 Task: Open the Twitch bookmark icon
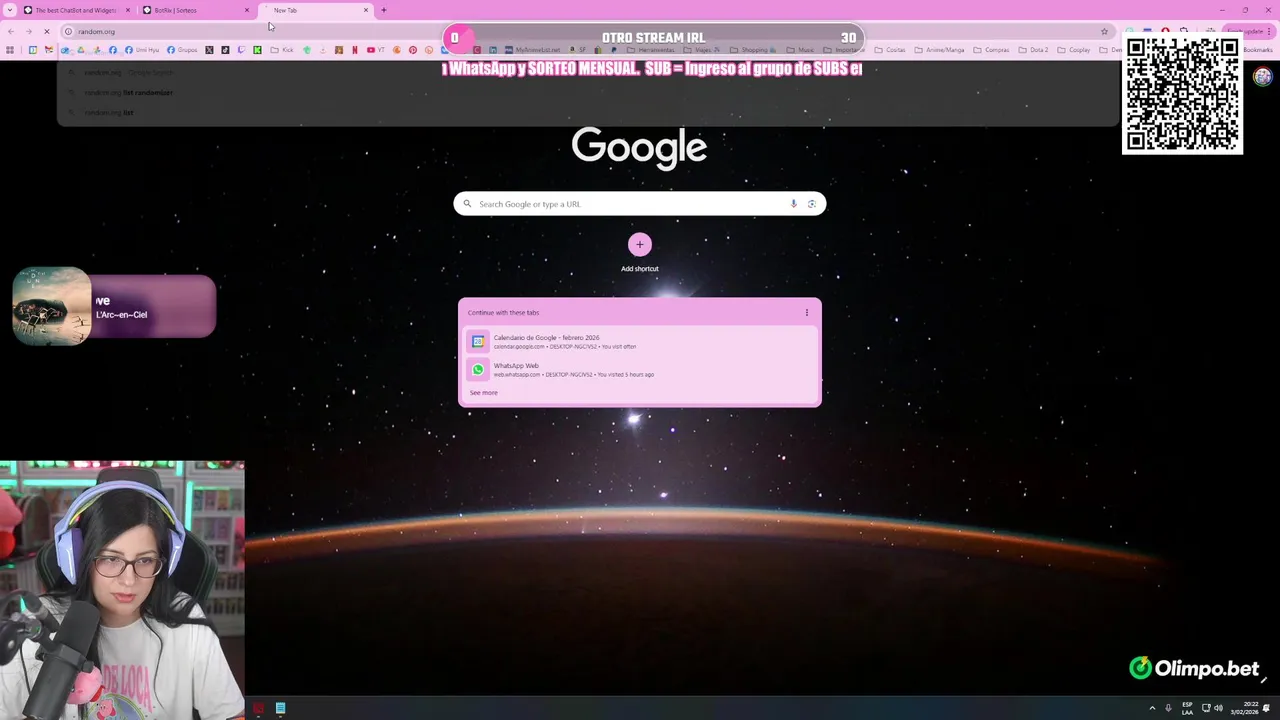241,50
